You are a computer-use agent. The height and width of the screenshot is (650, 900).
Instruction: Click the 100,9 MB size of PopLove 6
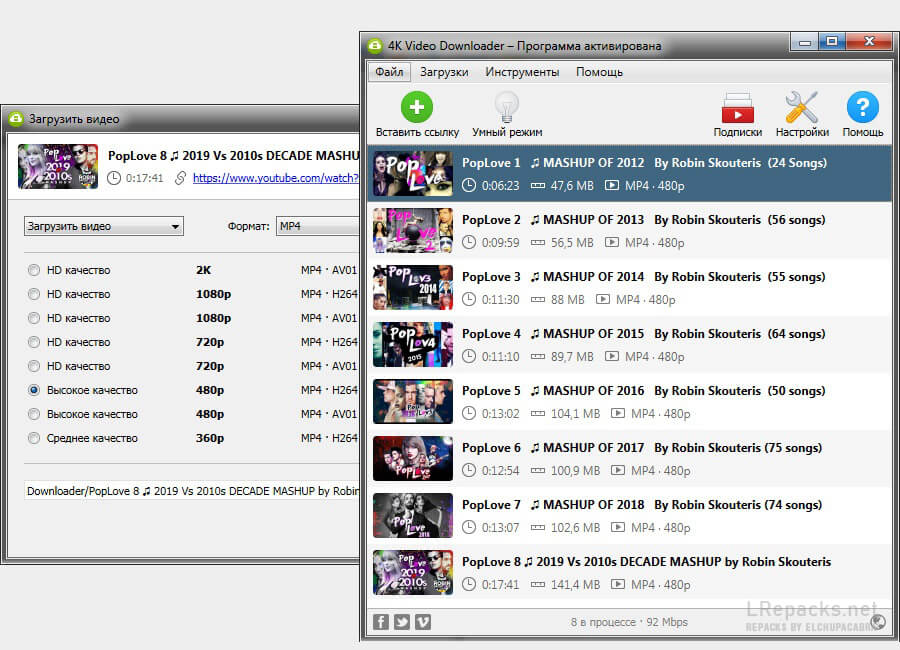coord(575,470)
